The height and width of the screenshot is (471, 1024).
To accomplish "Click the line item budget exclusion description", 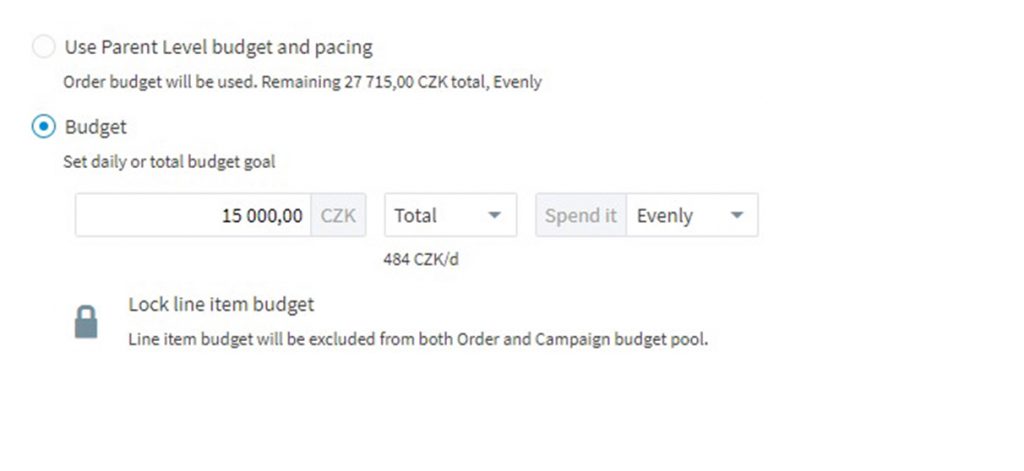I will pyautogui.click(x=418, y=340).
